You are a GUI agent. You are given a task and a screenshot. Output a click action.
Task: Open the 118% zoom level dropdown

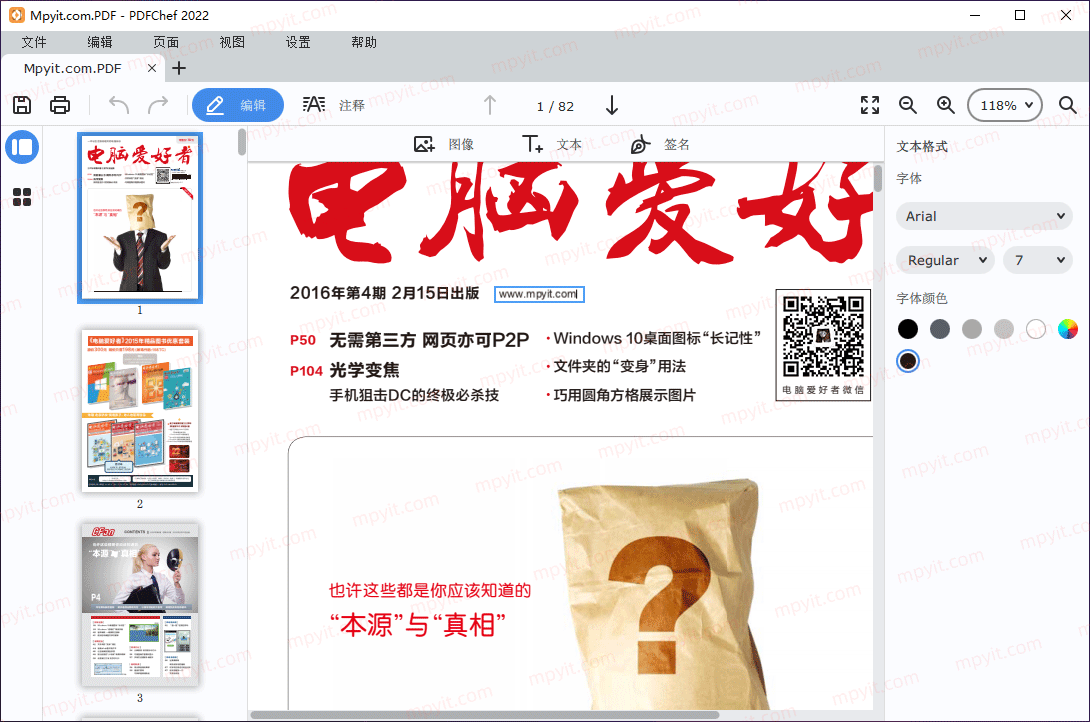point(1004,105)
